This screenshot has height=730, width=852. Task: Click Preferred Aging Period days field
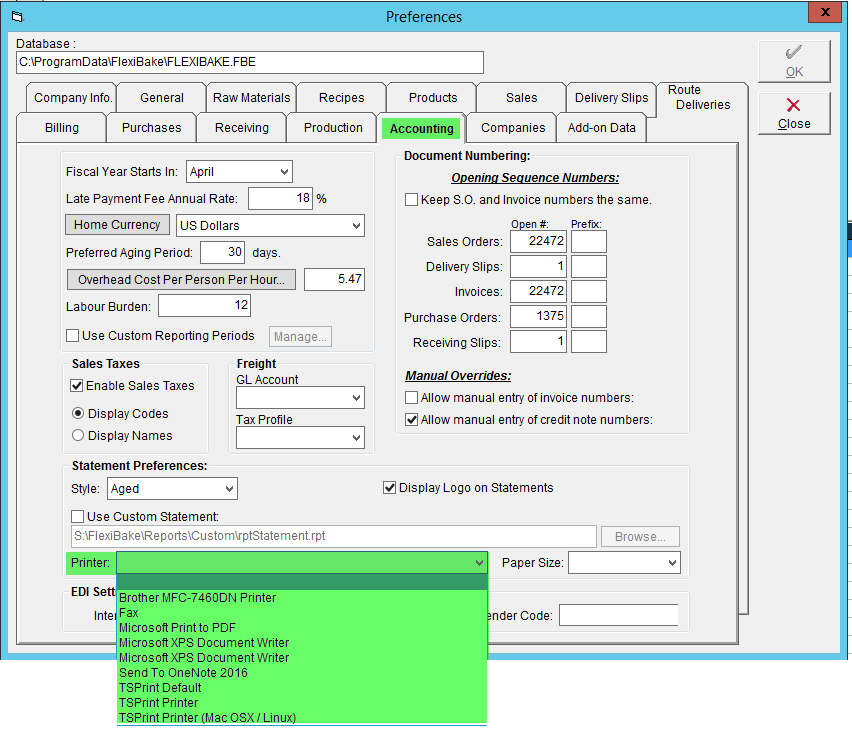click(222, 252)
